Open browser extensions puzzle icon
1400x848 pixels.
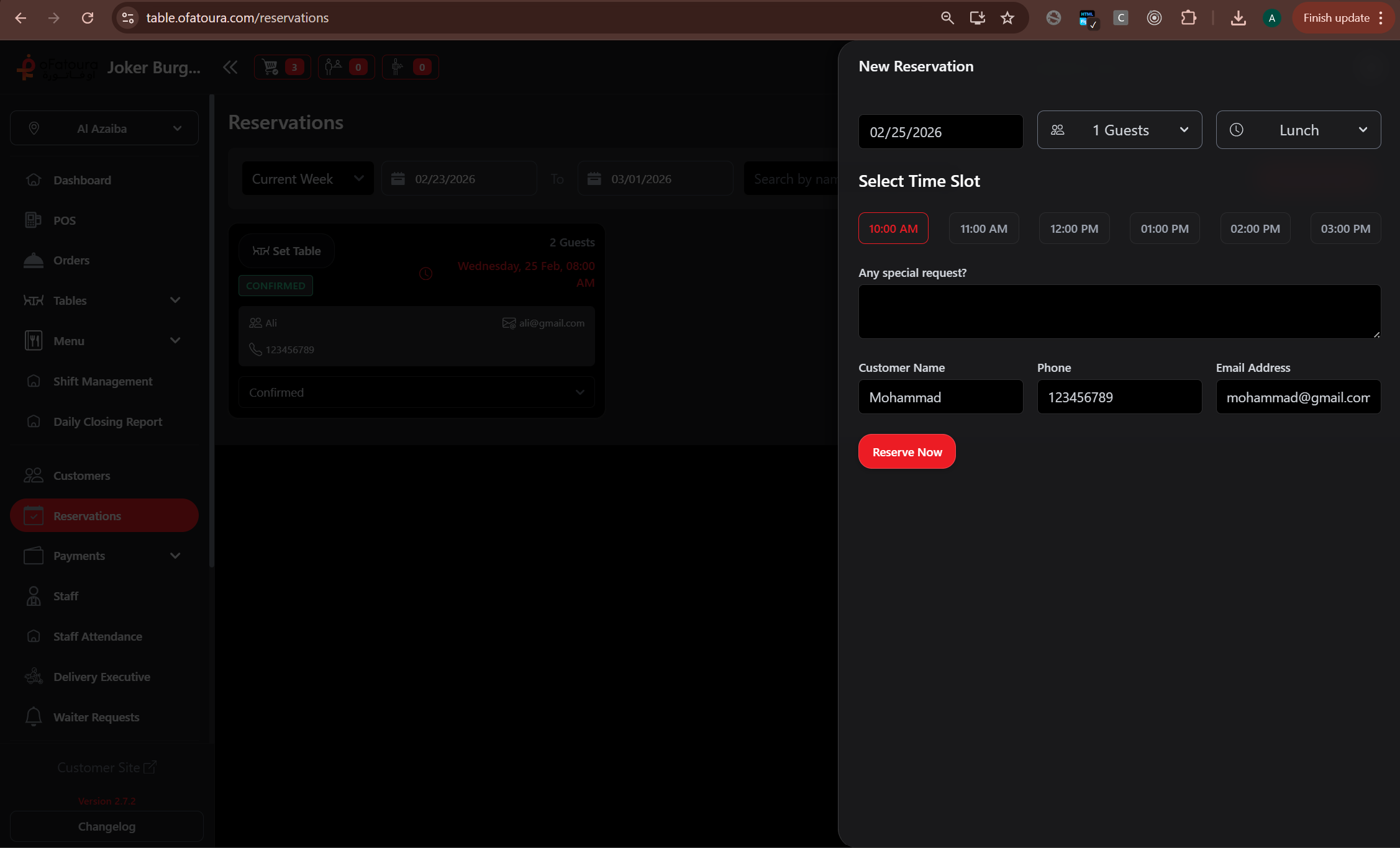pos(1188,18)
